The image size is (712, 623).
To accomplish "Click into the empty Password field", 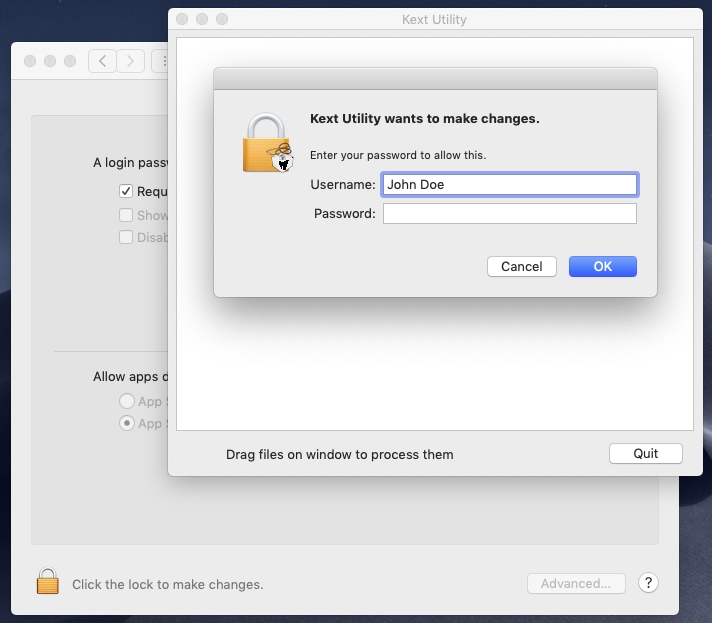I will pos(509,213).
